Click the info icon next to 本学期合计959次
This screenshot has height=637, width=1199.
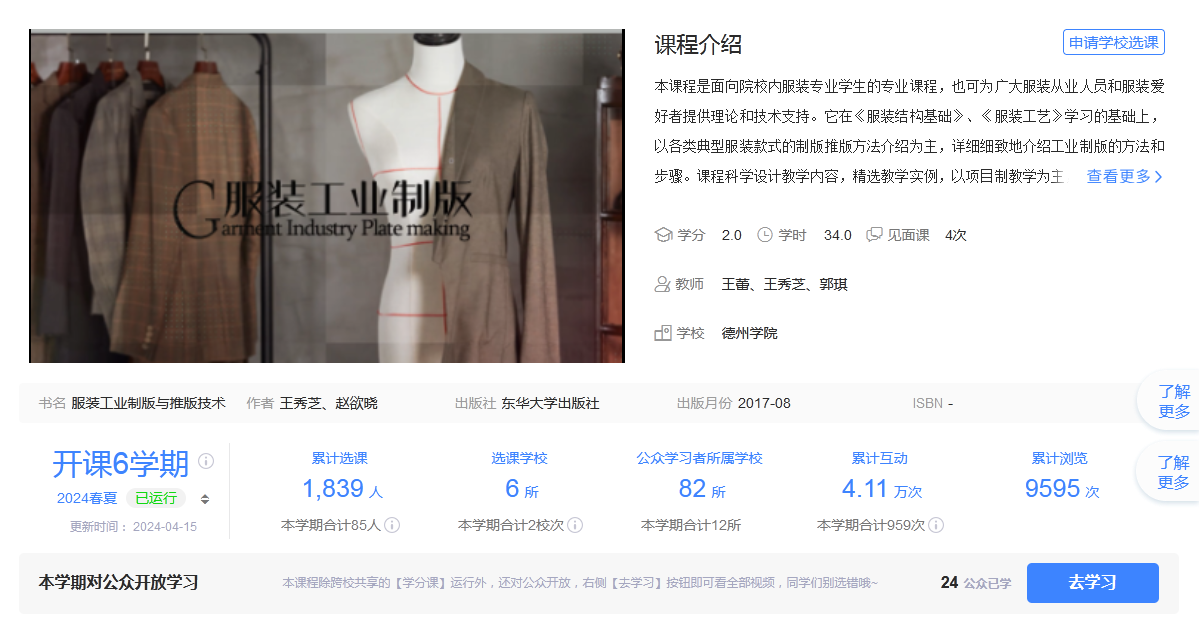[935, 525]
